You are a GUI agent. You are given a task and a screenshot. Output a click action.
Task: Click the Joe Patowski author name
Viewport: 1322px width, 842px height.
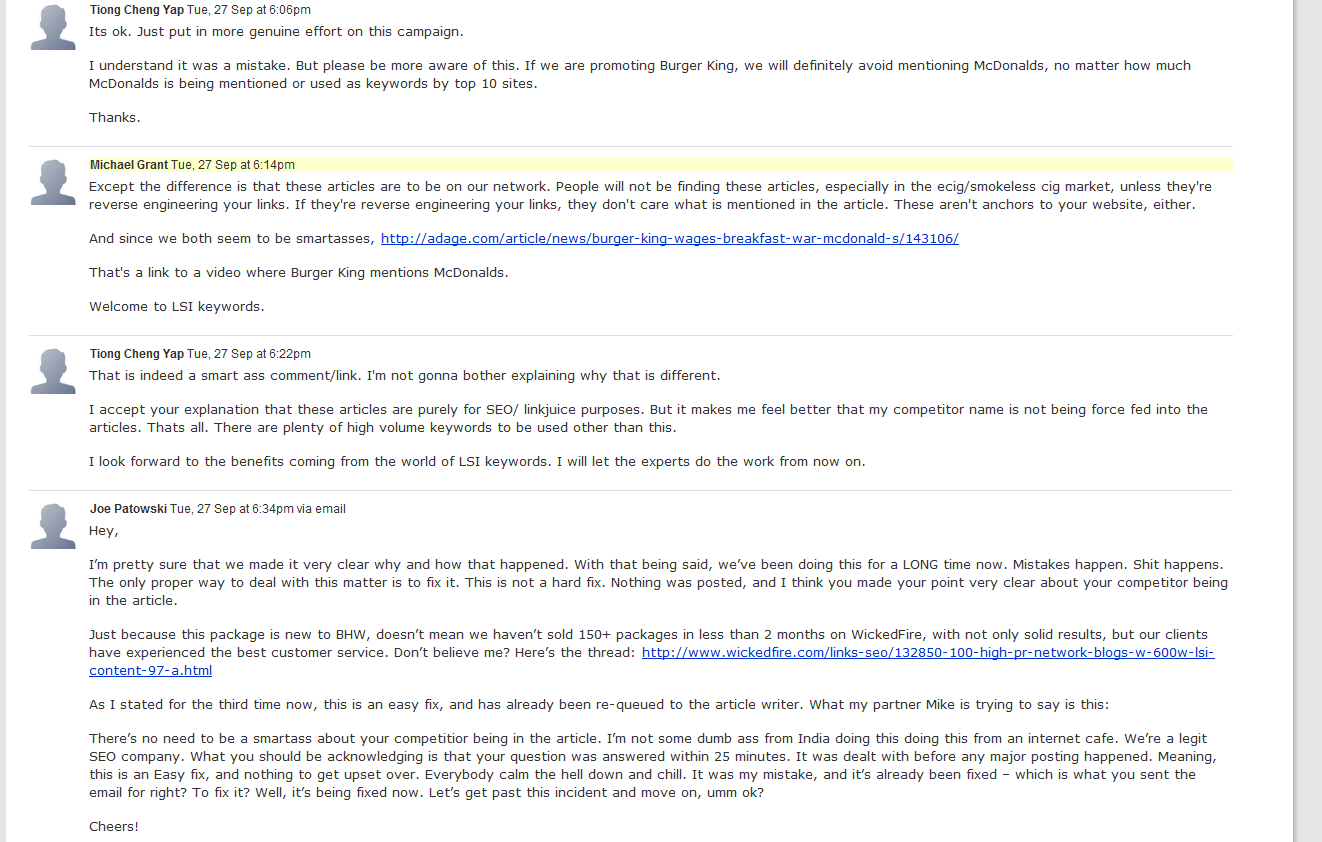coord(128,509)
